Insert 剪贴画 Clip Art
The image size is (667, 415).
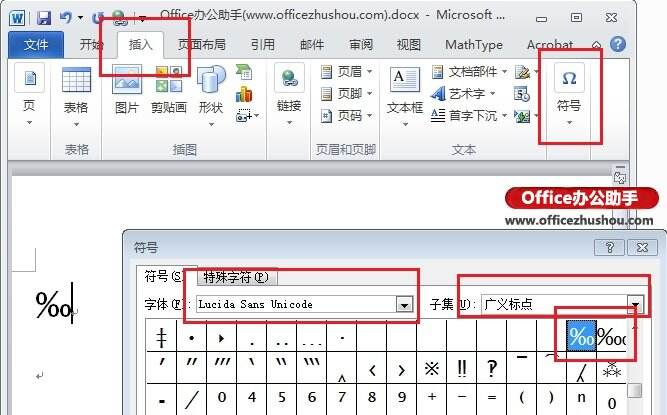point(169,90)
